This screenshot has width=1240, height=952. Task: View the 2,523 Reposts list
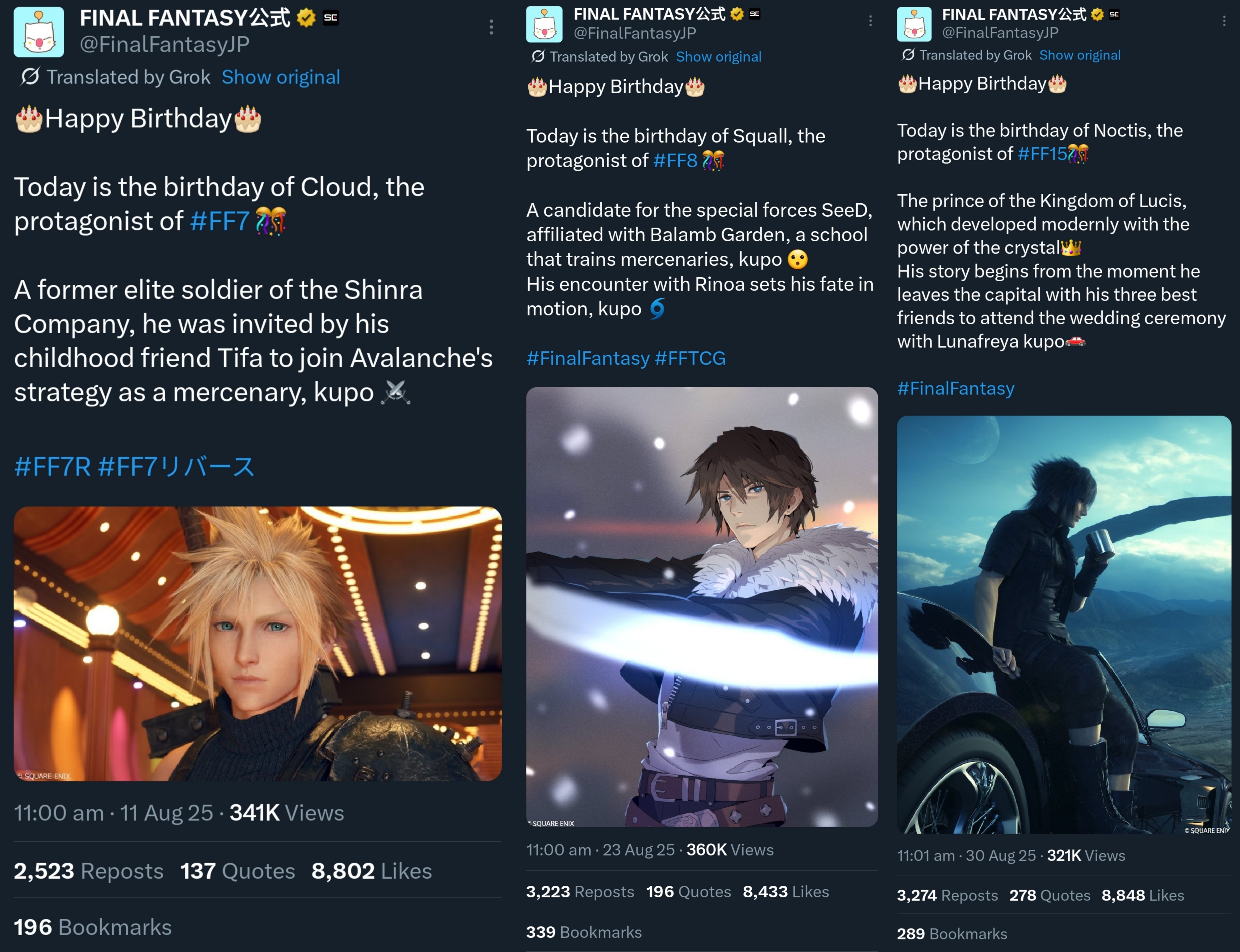[88, 871]
